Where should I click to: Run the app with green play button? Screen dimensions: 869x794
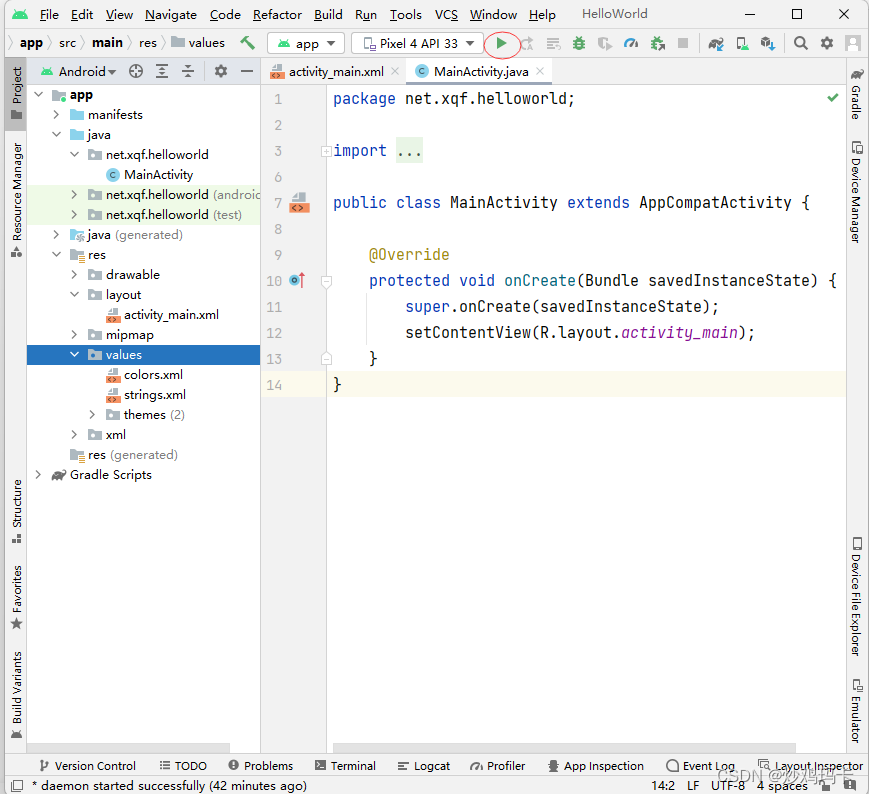(501, 43)
